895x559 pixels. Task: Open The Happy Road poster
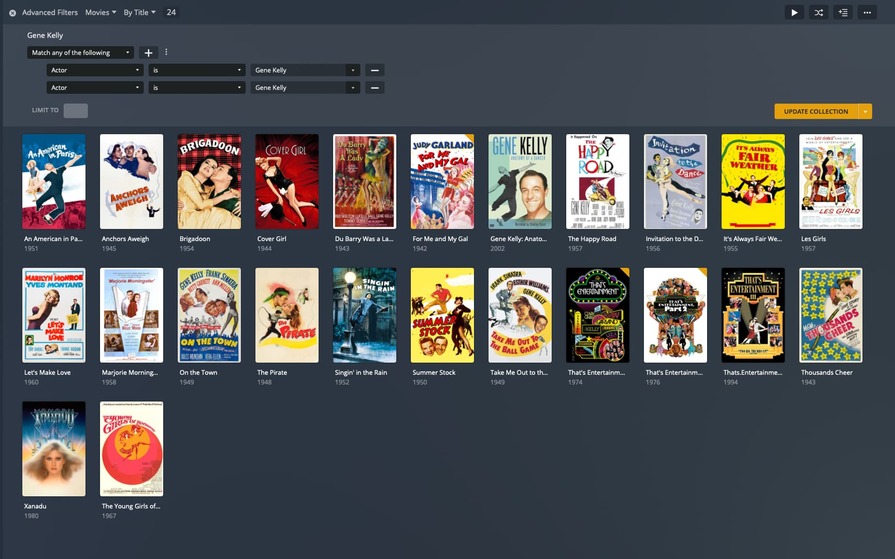(598, 182)
